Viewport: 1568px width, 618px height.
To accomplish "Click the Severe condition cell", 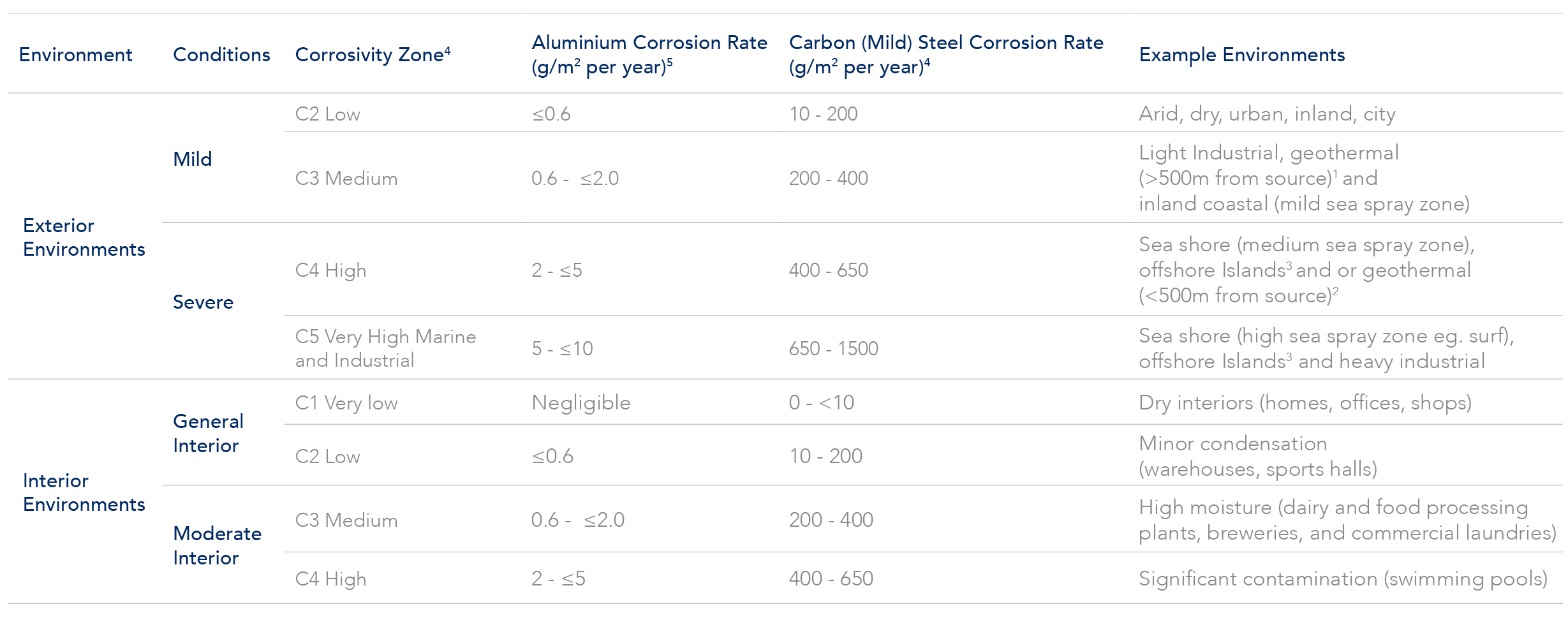I will [203, 302].
